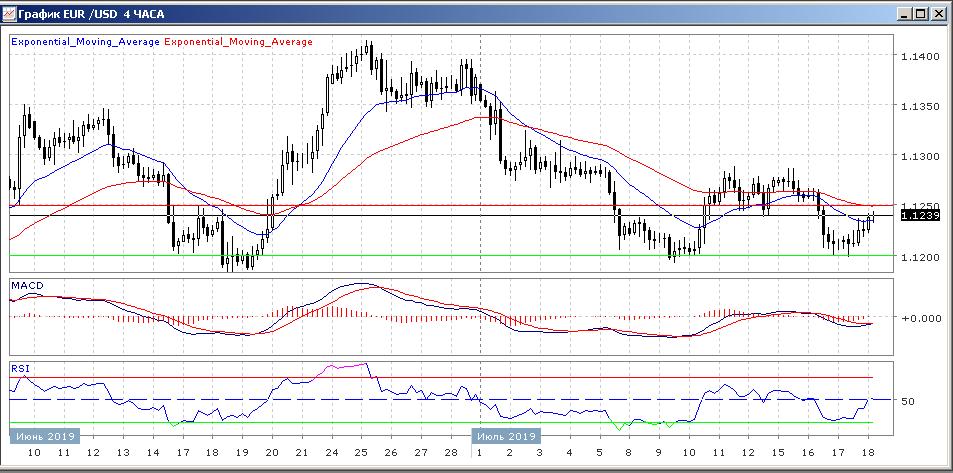Click the RSI indicator panel label
The width and height of the screenshot is (953, 473).
click(20, 368)
